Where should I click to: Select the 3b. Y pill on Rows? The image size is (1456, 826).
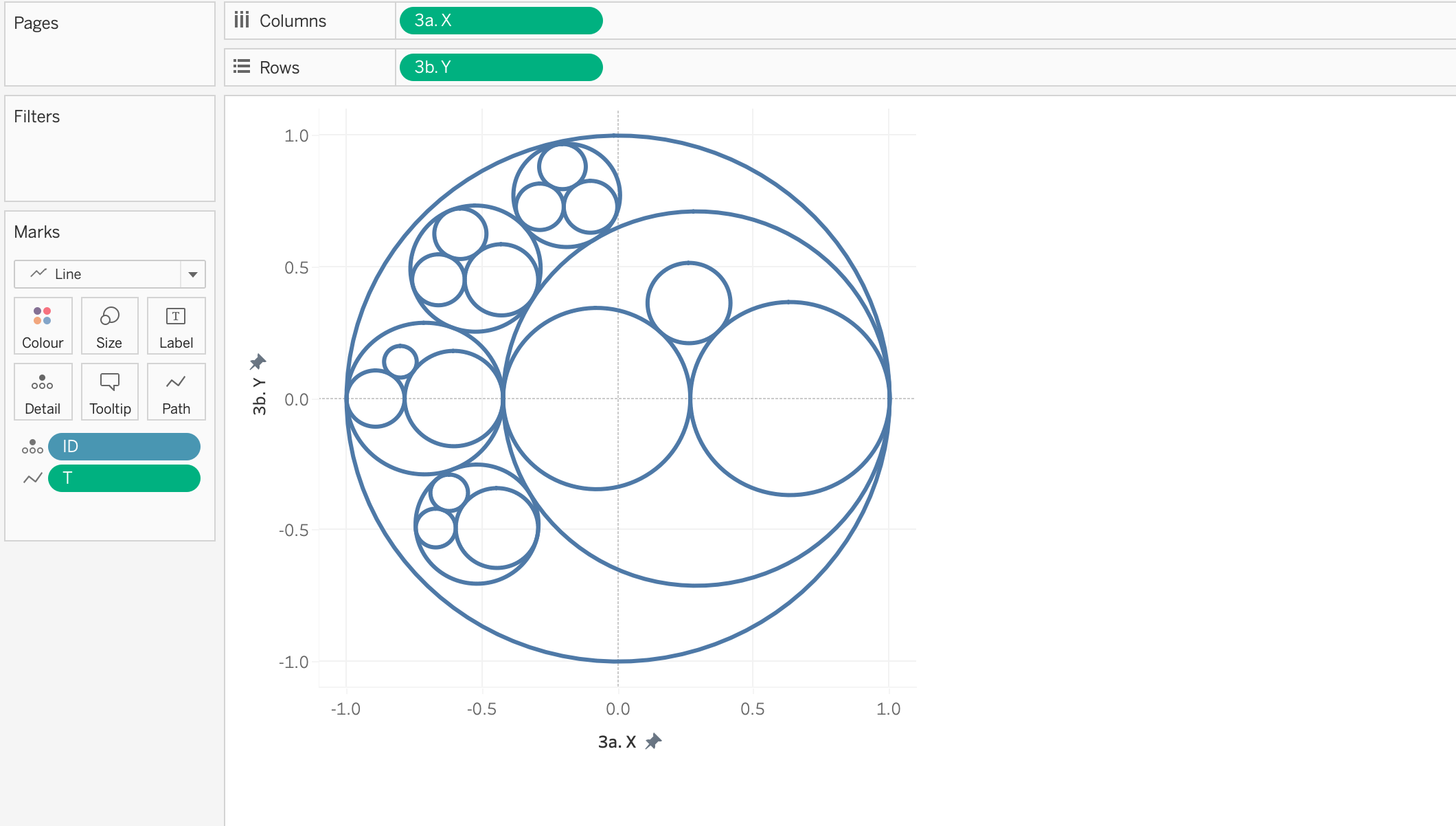501,67
